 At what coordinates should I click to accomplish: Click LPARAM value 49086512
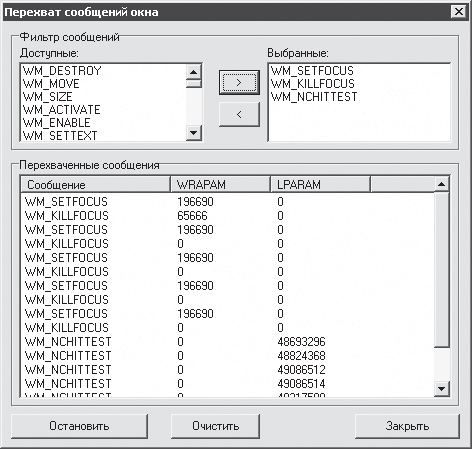click(x=301, y=370)
